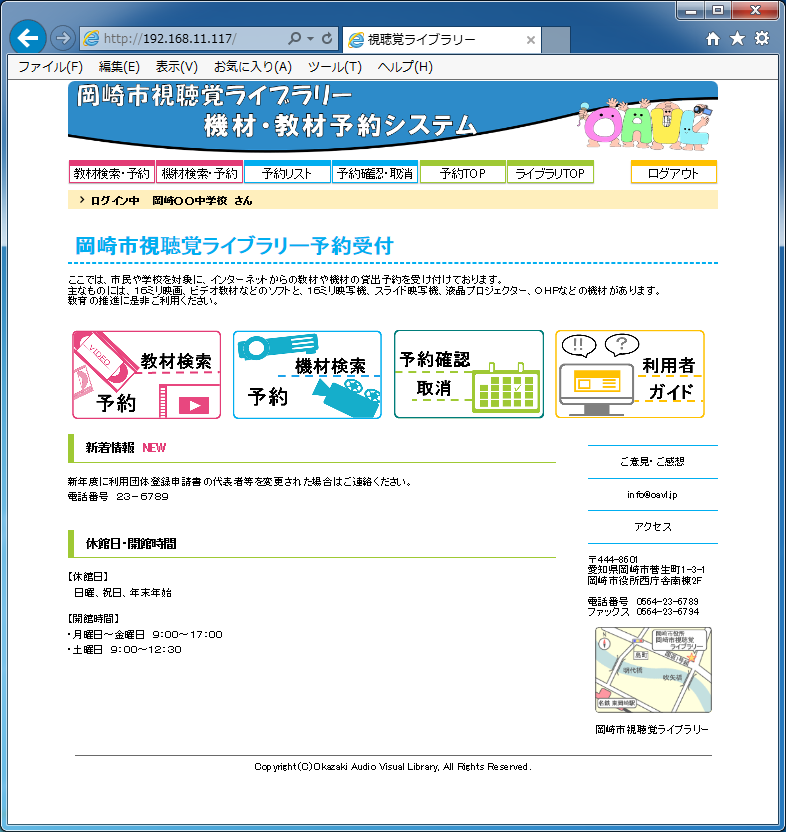This screenshot has height=832, width=786.
Task: Open the 予約確認 取消 calendar banner
Action: (x=468, y=374)
